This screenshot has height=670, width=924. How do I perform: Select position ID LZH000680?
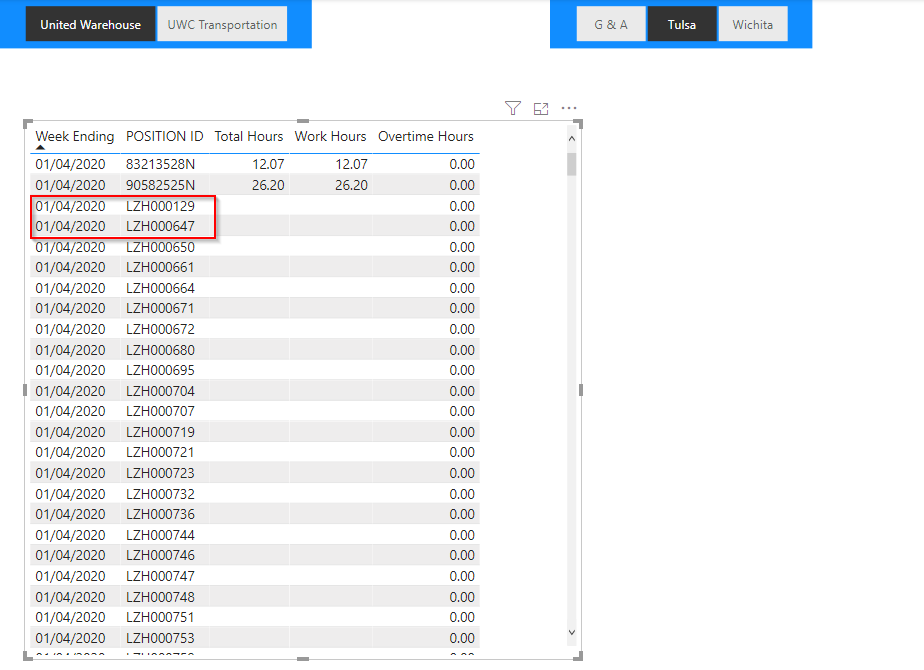pos(160,350)
